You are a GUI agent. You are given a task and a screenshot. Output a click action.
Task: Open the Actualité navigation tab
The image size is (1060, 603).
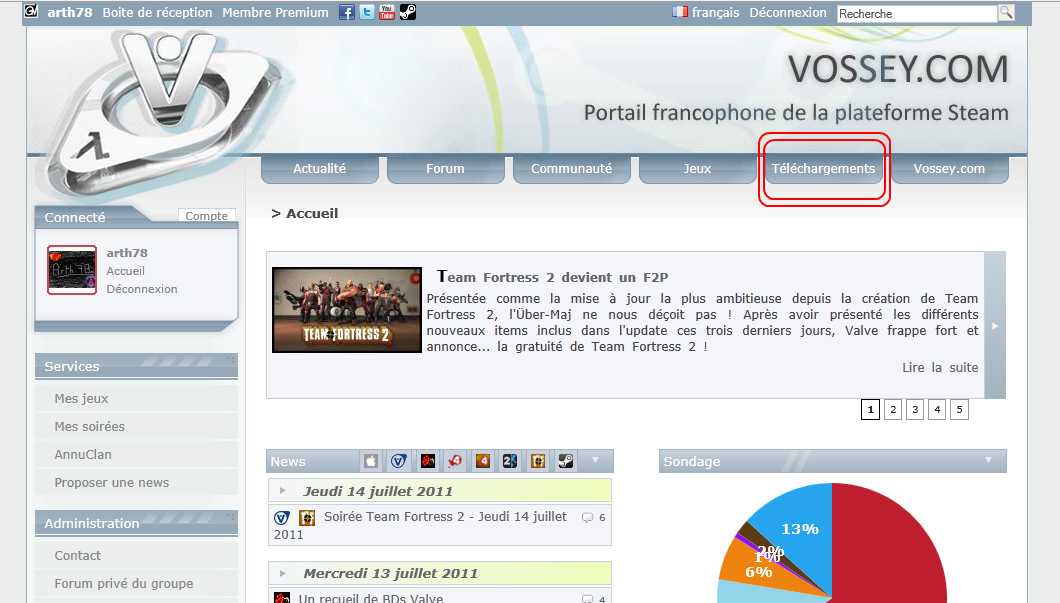pyautogui.click(x=320, y=169)
